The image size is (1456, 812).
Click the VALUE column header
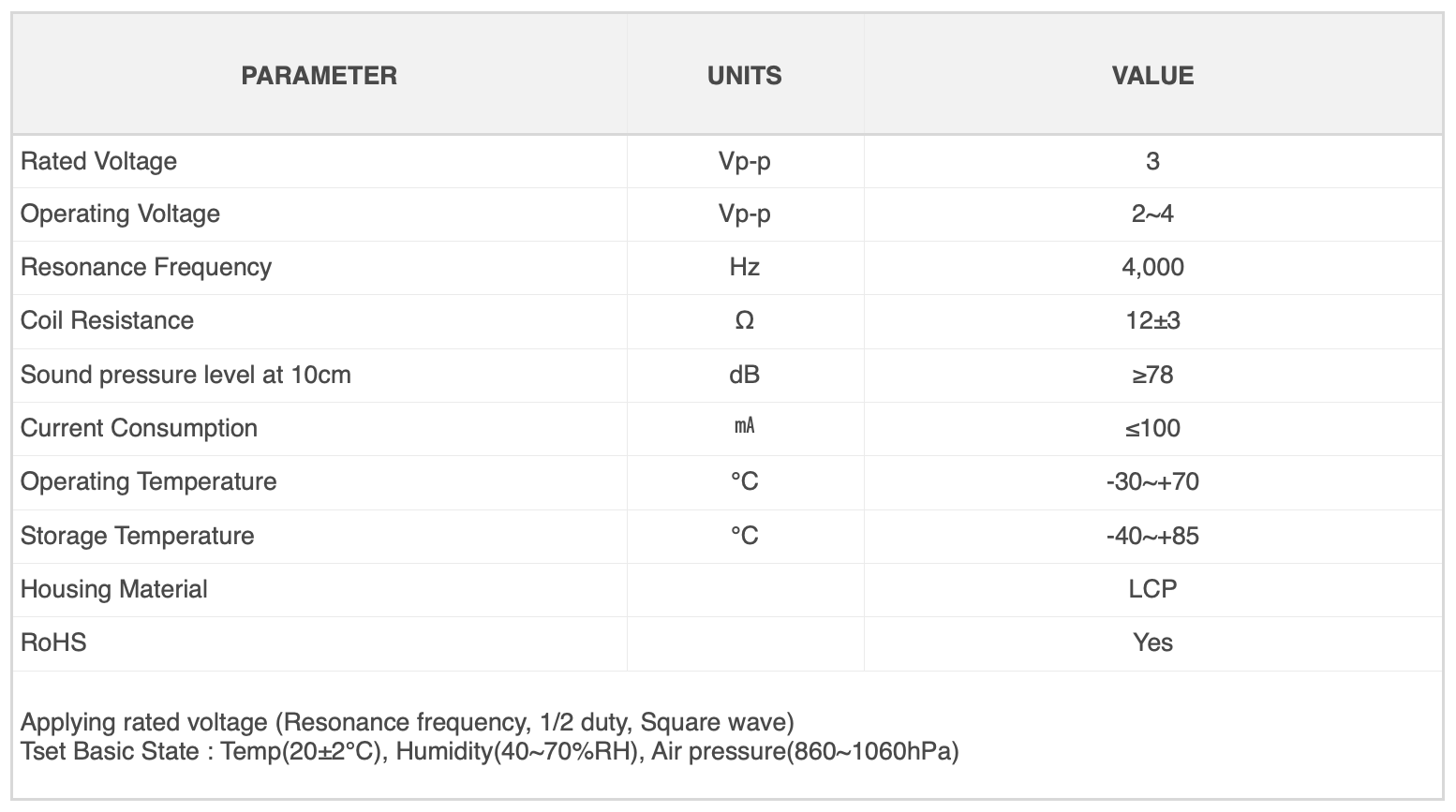(1152, 76)
